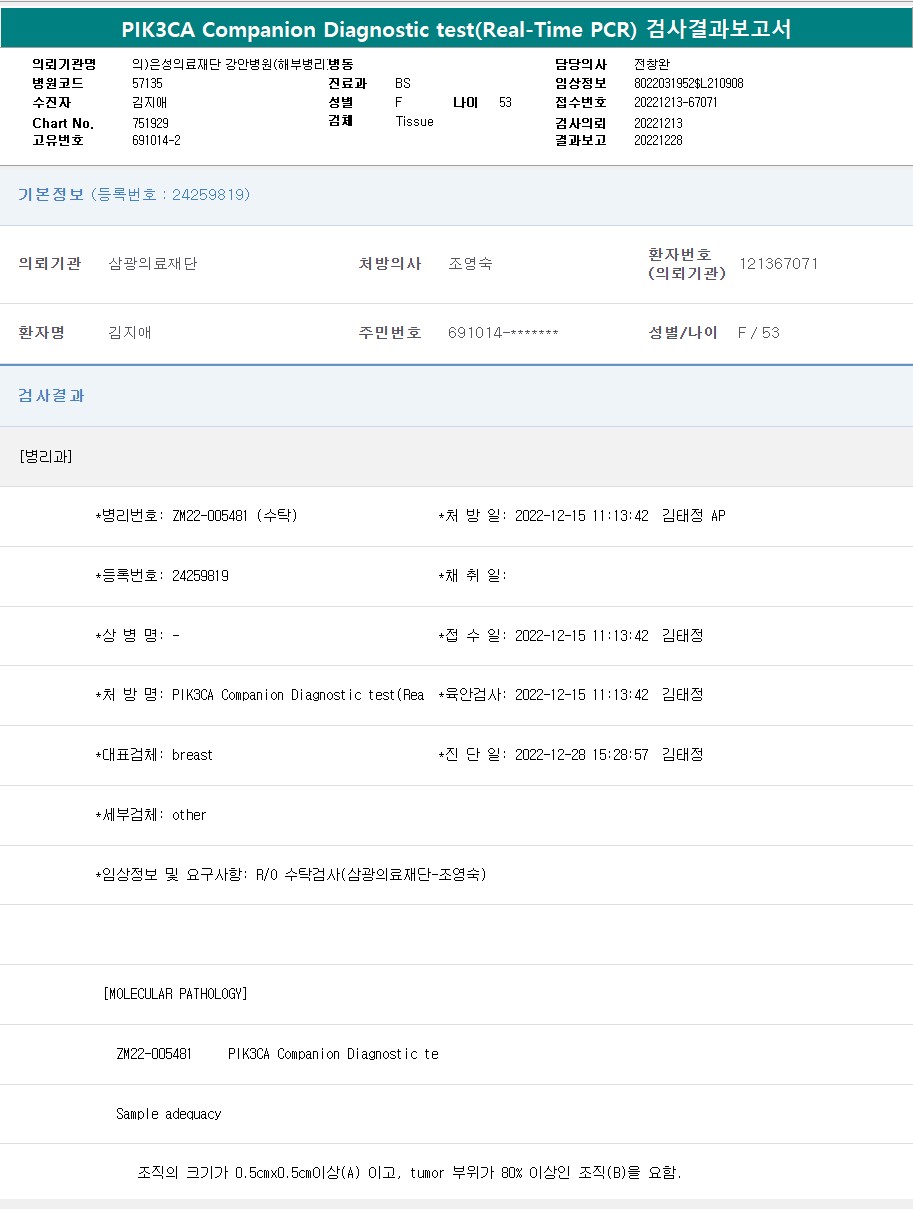Select hospital code value 57135
Viewport: 913px width, 1209px height.
[147, 84]
